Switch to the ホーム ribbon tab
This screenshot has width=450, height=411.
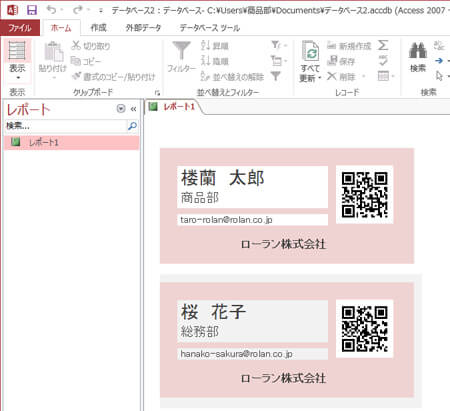coord(61,28)
